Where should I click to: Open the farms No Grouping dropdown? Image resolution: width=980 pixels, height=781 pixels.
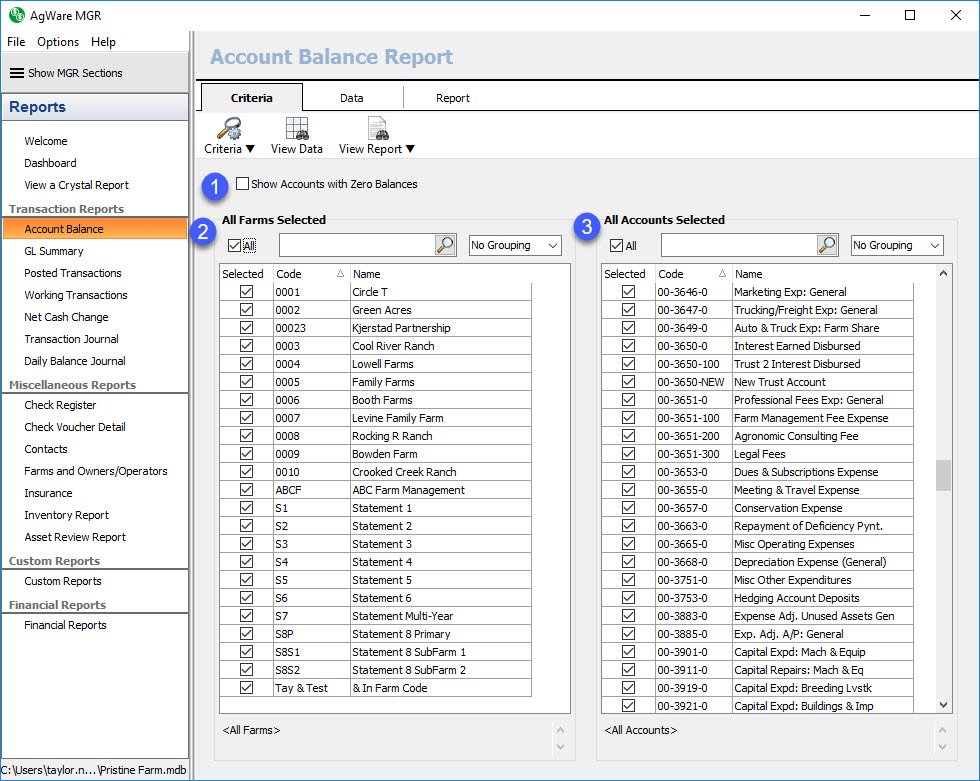(x=515, y=245)
